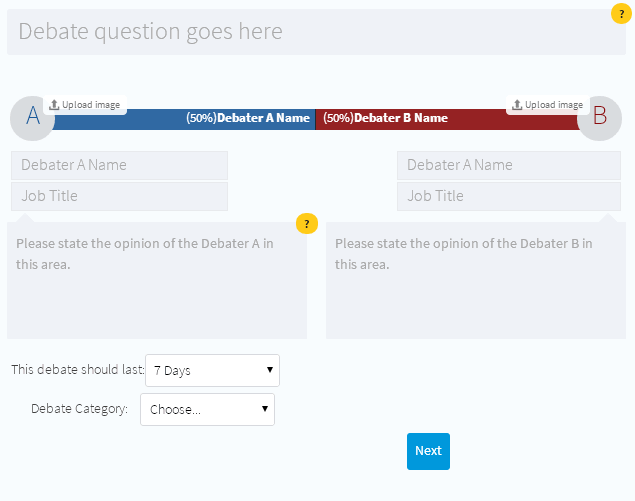
Task: Open the Debate Category dropdown
Action: (207, 409)
